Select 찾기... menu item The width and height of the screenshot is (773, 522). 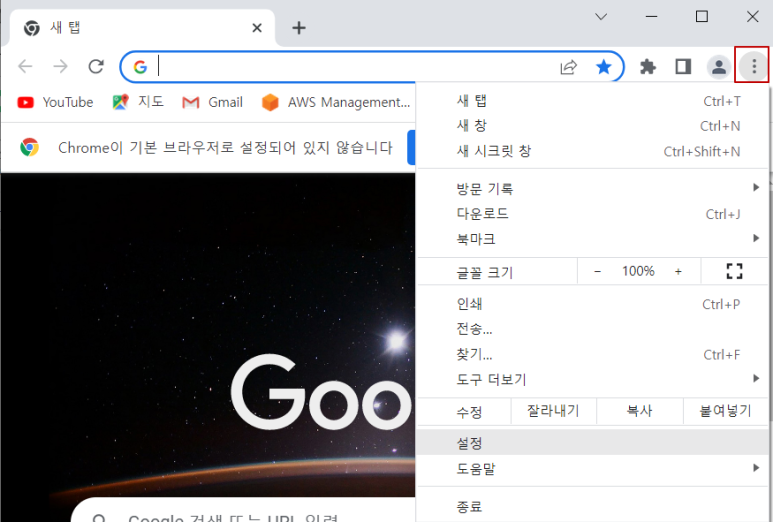(x=593, y=354)
